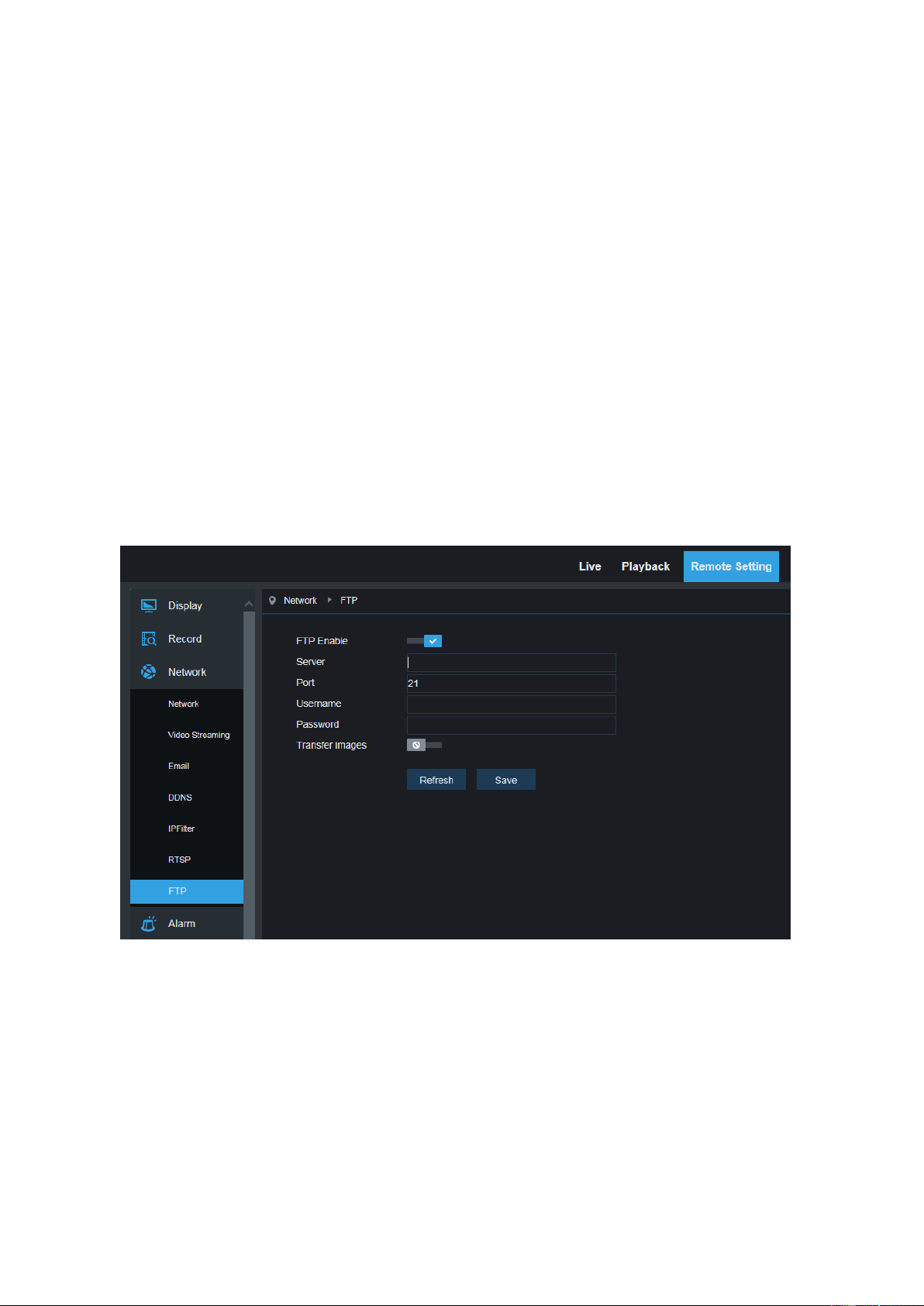This screenshot has height=1306, width=924.
Task: Enable the Transfer Images switch
Action: click(x=424, y=745)
